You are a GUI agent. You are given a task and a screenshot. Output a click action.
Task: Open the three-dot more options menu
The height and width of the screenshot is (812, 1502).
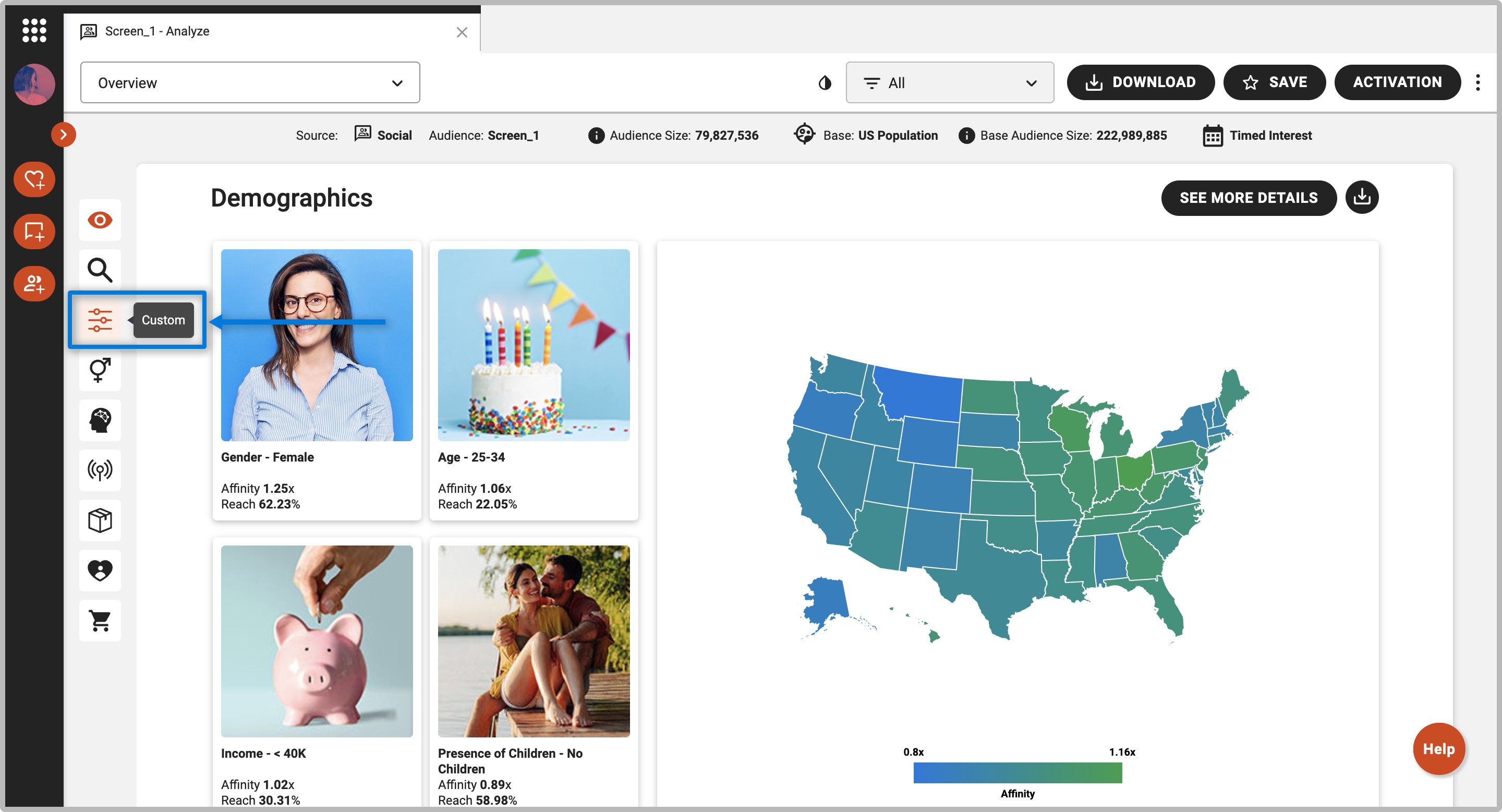tap(1477, 83)
